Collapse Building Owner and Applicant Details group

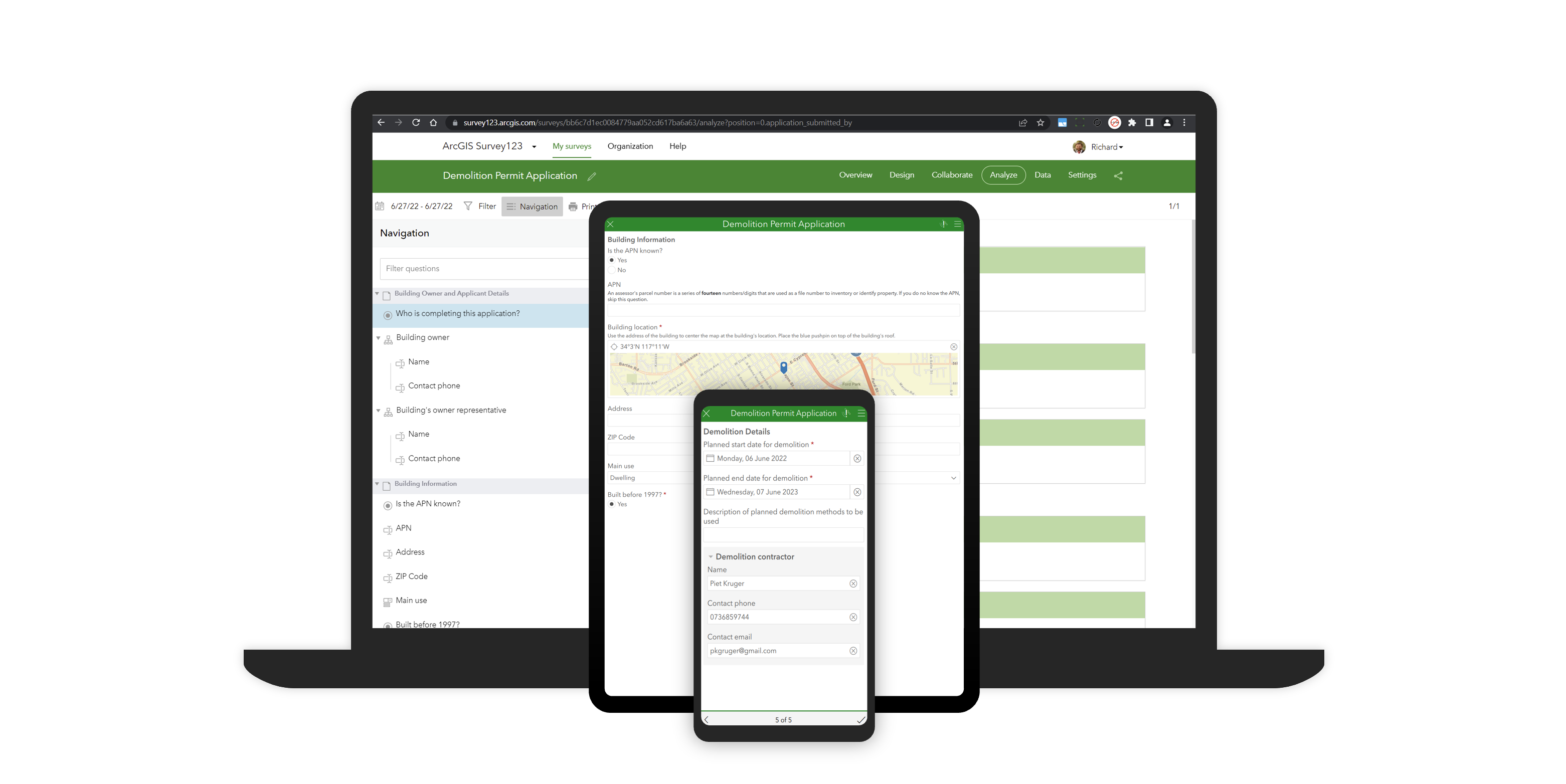point(377,294)
